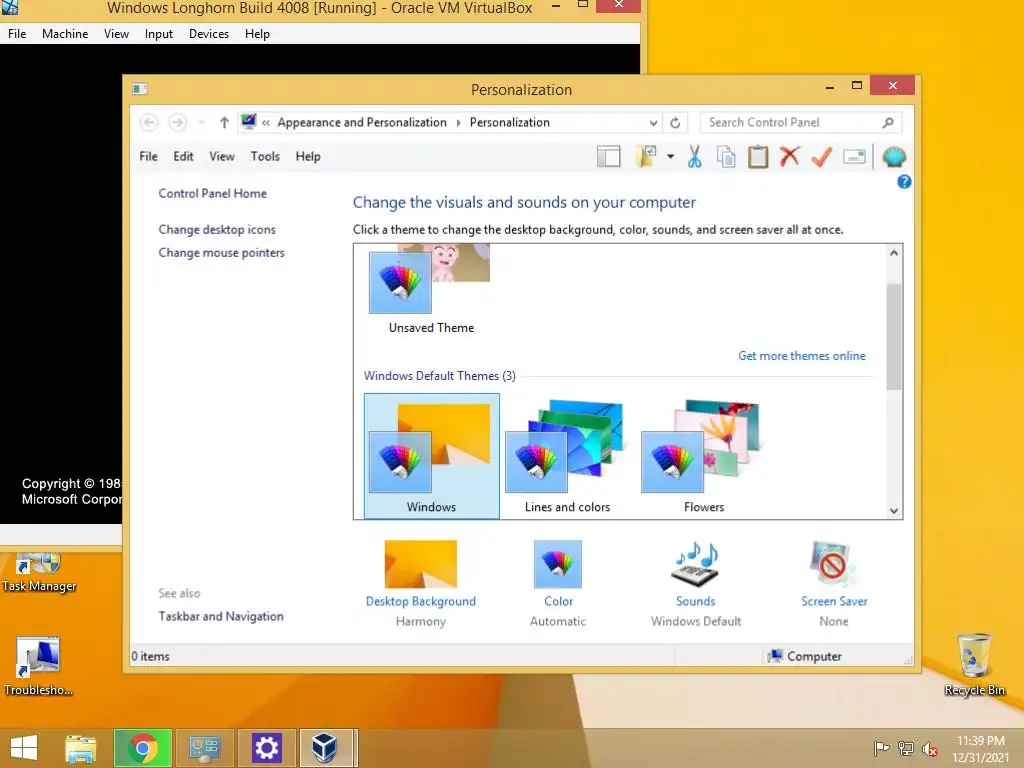The image size is (1024, 768).
Task: Open VirtualBox Machine menu
Action: [x=65, y=34]
